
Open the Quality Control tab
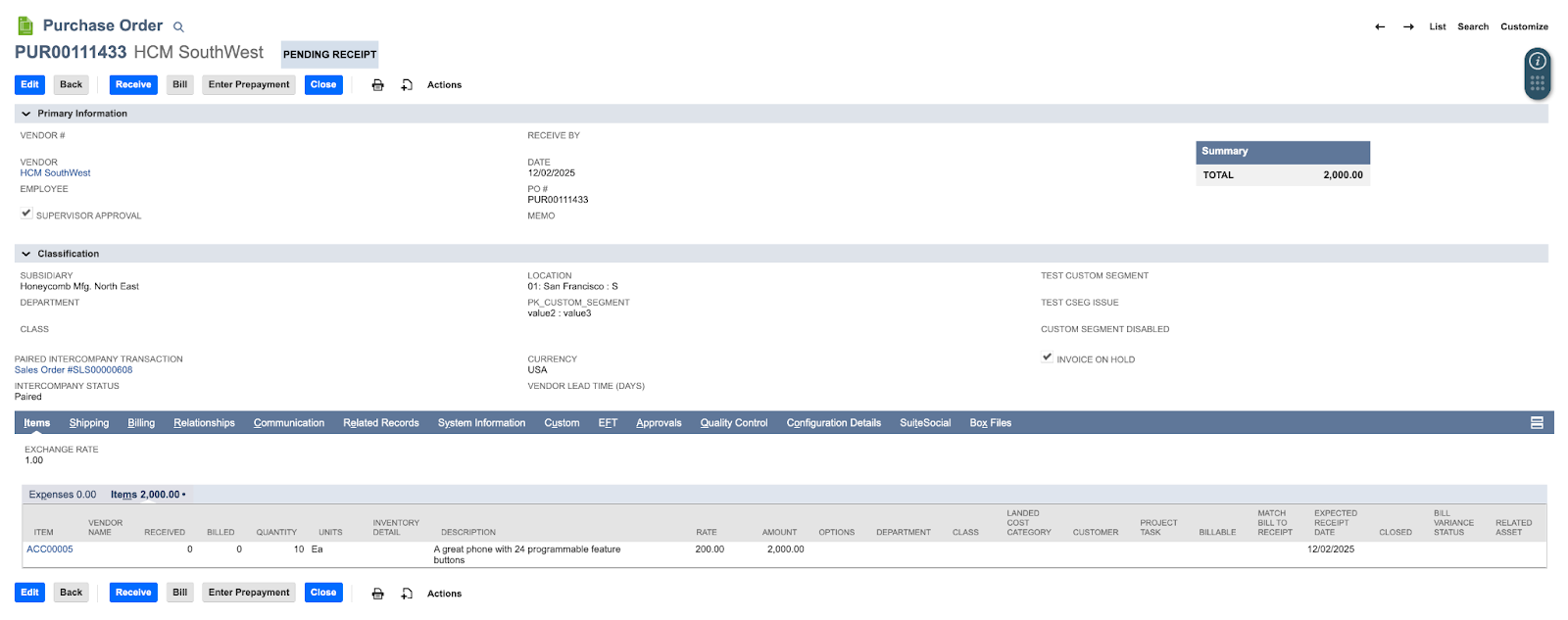[x=733, y=423]
